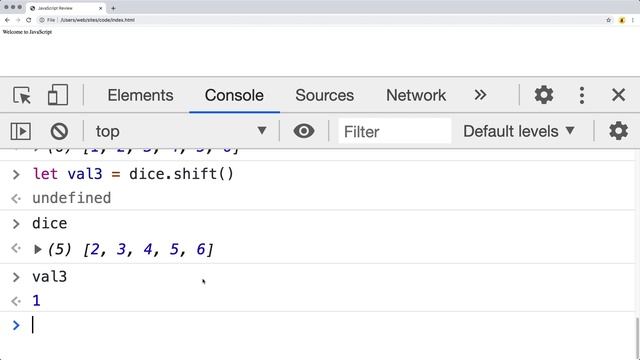Show the console sidebar panel icon

pos(20,131)
